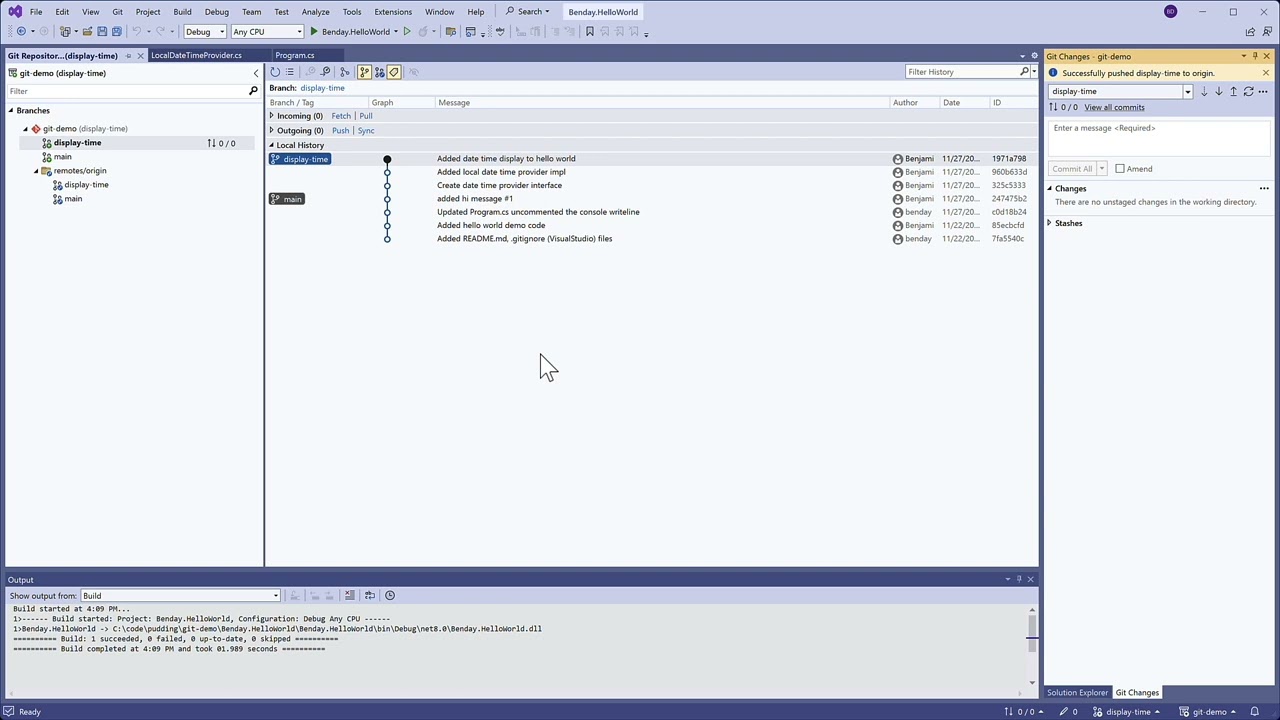
Task: Click the search icon in branches Filter box
Action: [x=253, y=91]
